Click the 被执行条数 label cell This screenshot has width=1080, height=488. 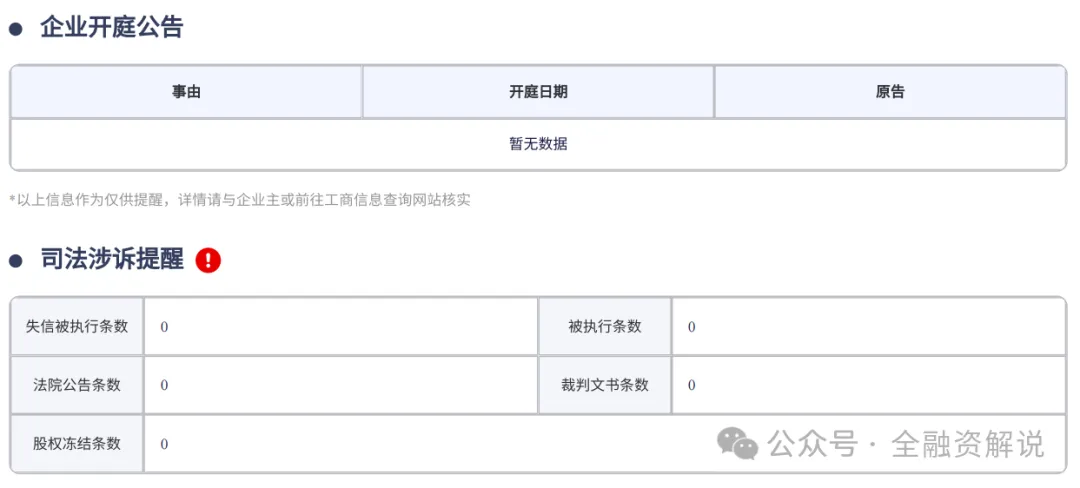[x=604, y=326]
